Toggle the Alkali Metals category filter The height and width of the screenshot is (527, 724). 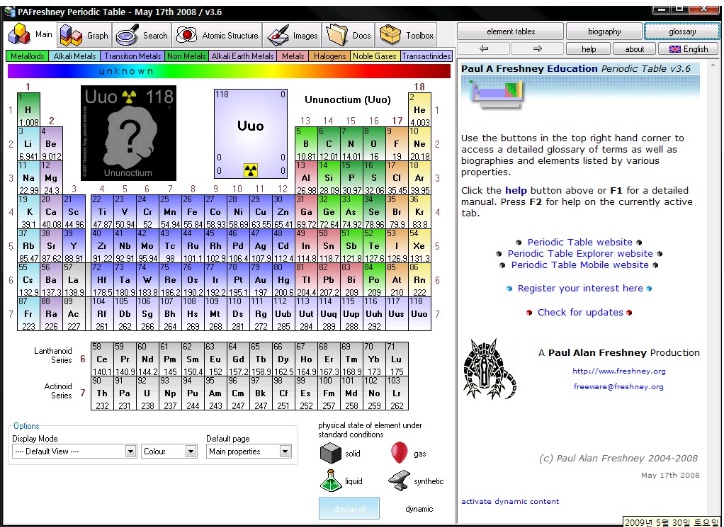74,56
